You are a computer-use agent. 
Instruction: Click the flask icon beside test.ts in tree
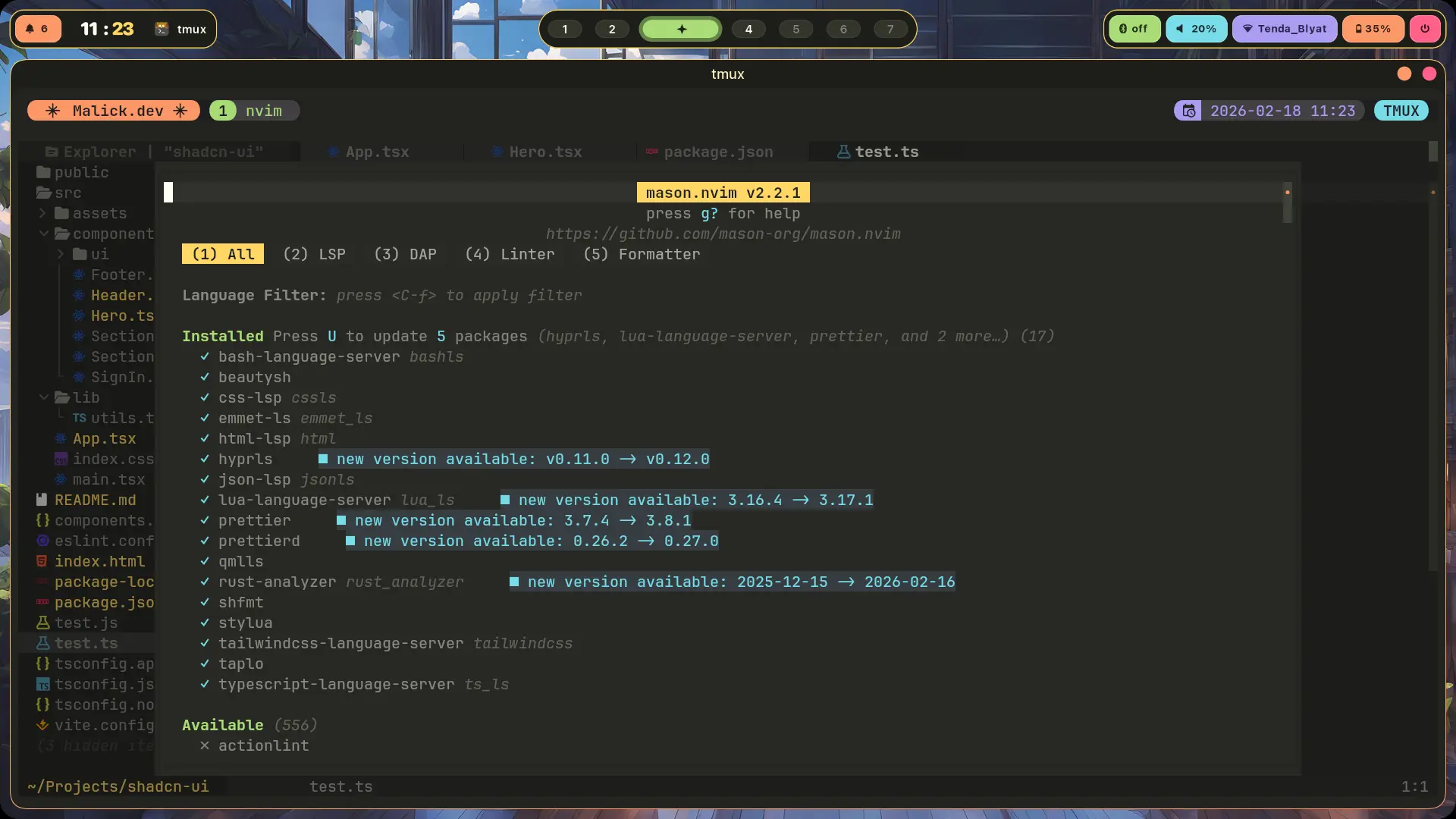click(42, 643)
